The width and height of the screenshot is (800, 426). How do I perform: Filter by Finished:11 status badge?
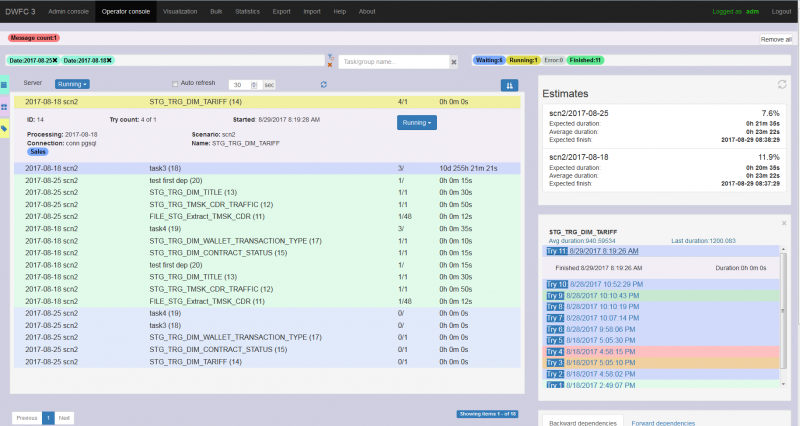pos(585,60)
